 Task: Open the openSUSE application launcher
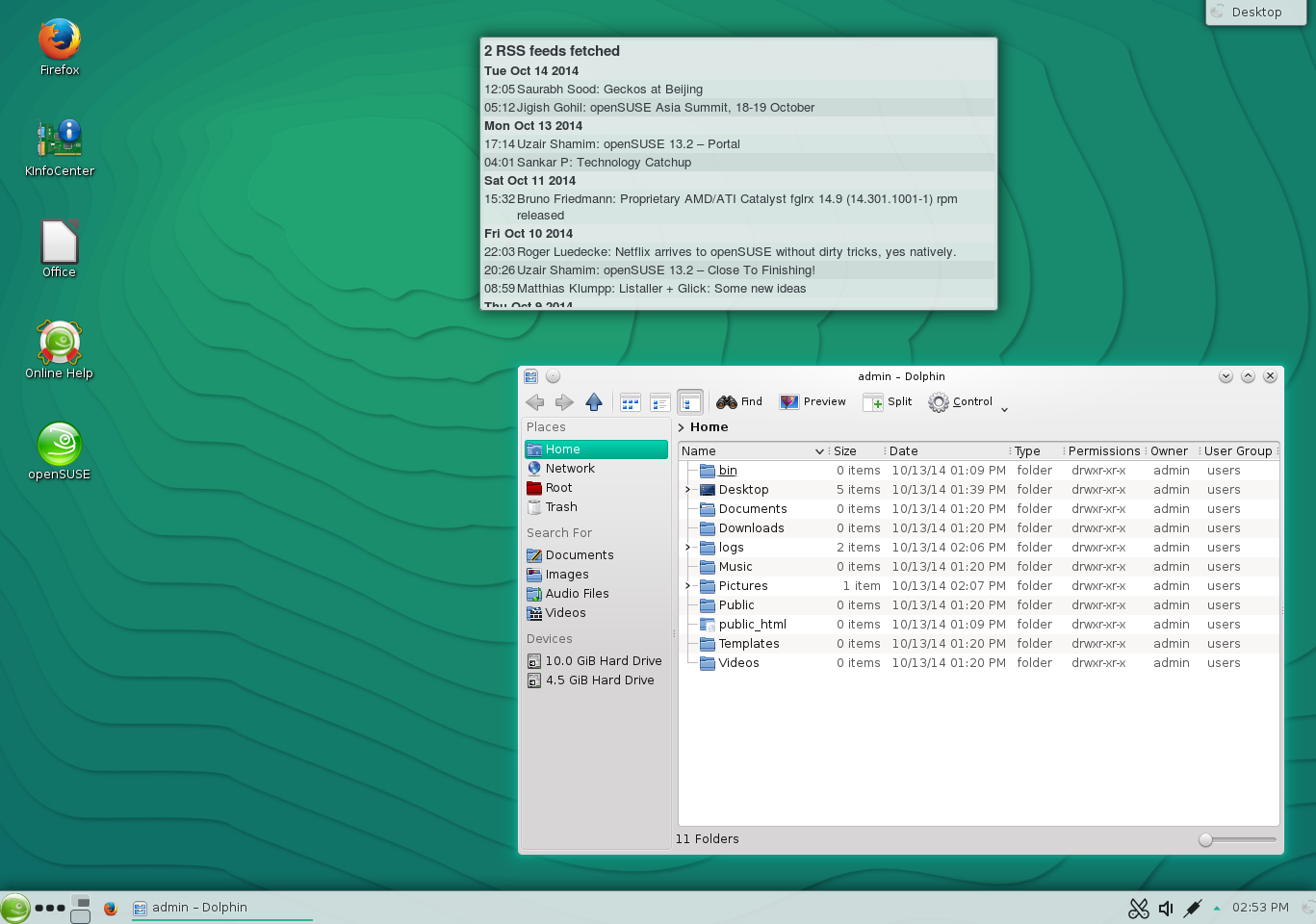[15, 908]
